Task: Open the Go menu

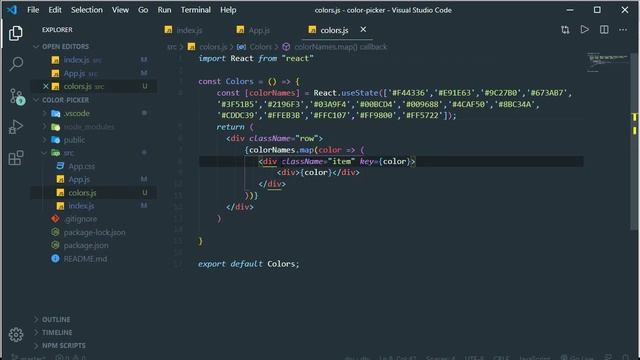Action: (x=143, y=10)
